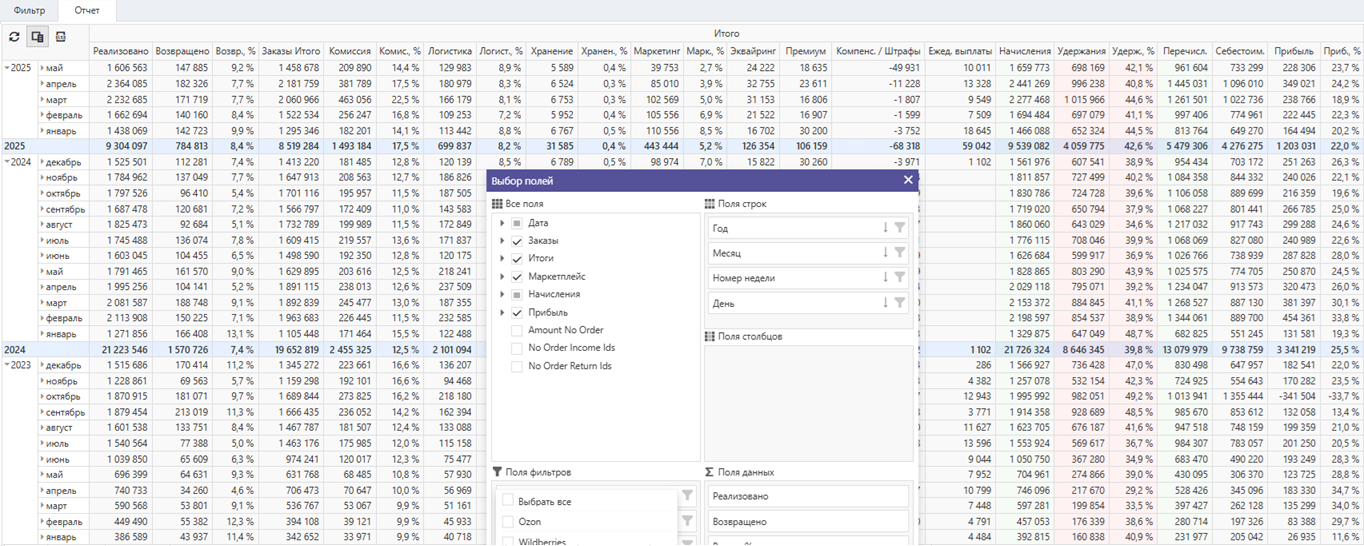This screenshot has width=1364, height=546.
Task: Collapse the 2024 year row group
Action: pos(7,162)
